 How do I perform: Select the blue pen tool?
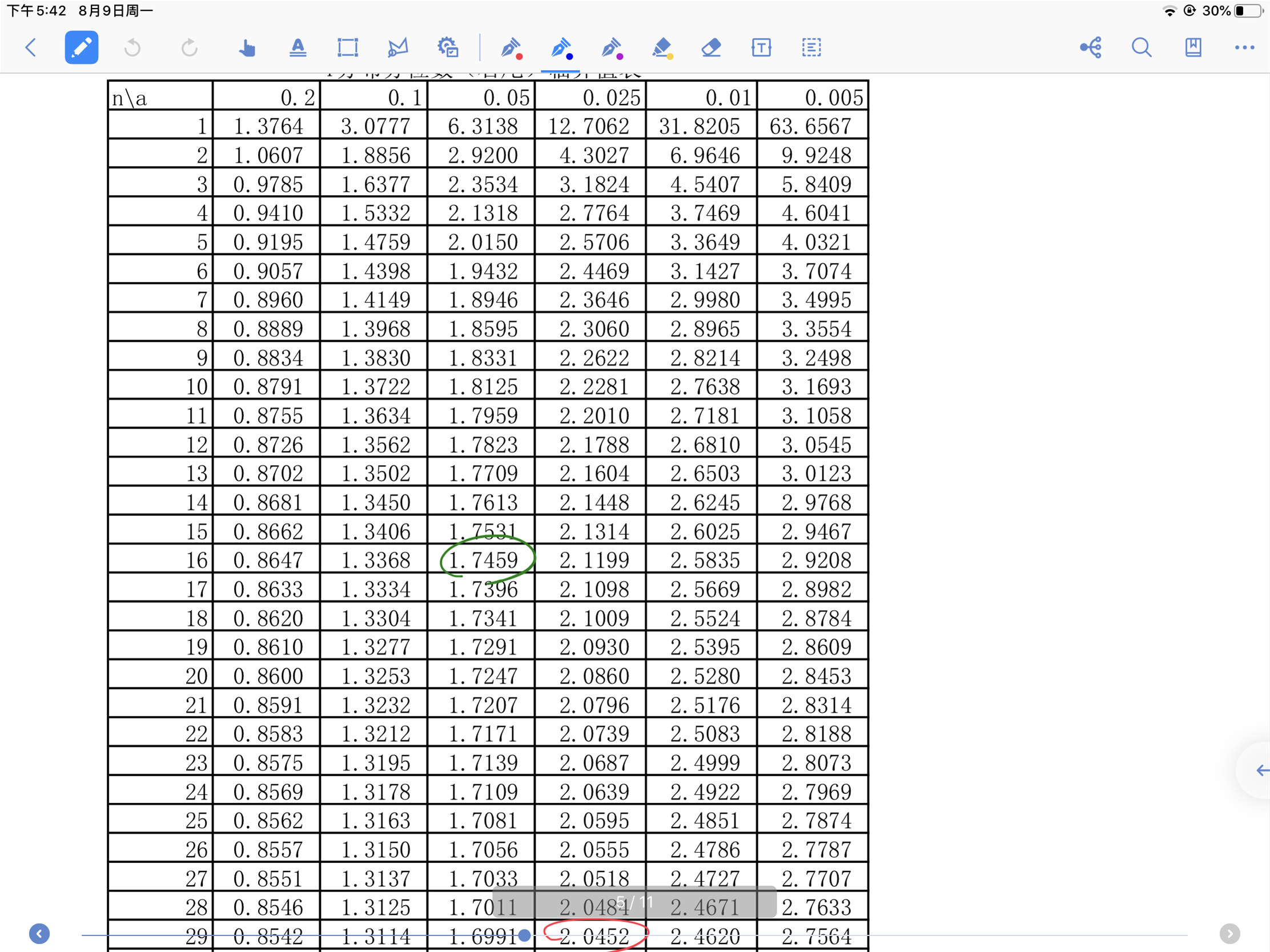561,48
